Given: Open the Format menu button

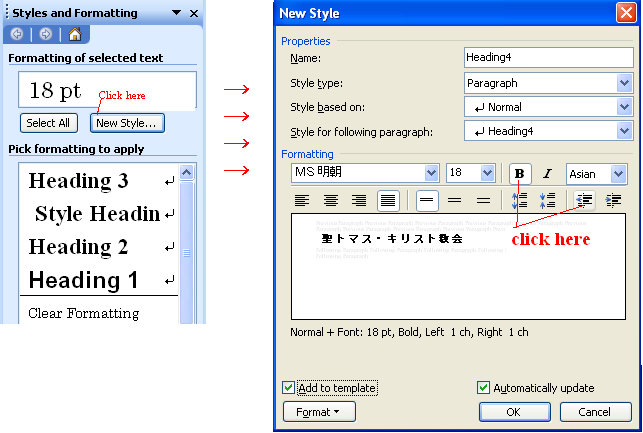Looking at the screenshot, I should coord(319,411).
